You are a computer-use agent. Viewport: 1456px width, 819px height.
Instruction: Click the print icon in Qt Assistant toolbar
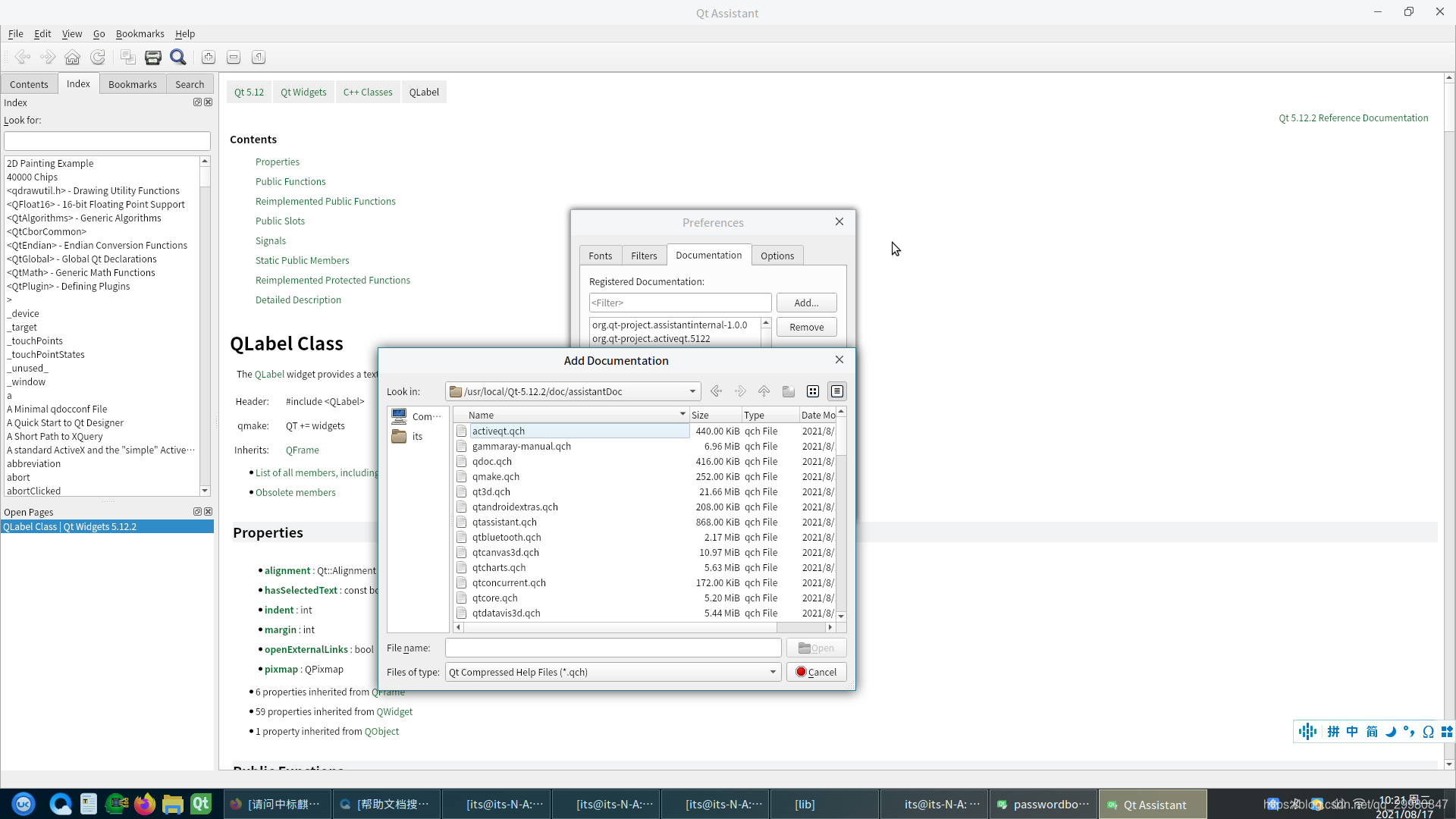[x=153, y=57]
